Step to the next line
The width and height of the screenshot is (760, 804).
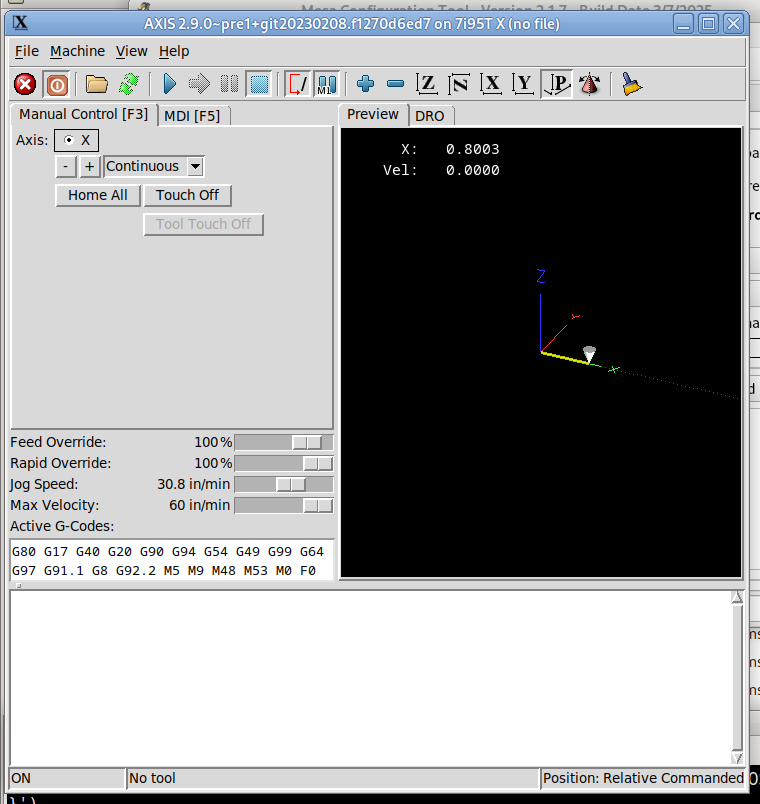pos(199,84)
